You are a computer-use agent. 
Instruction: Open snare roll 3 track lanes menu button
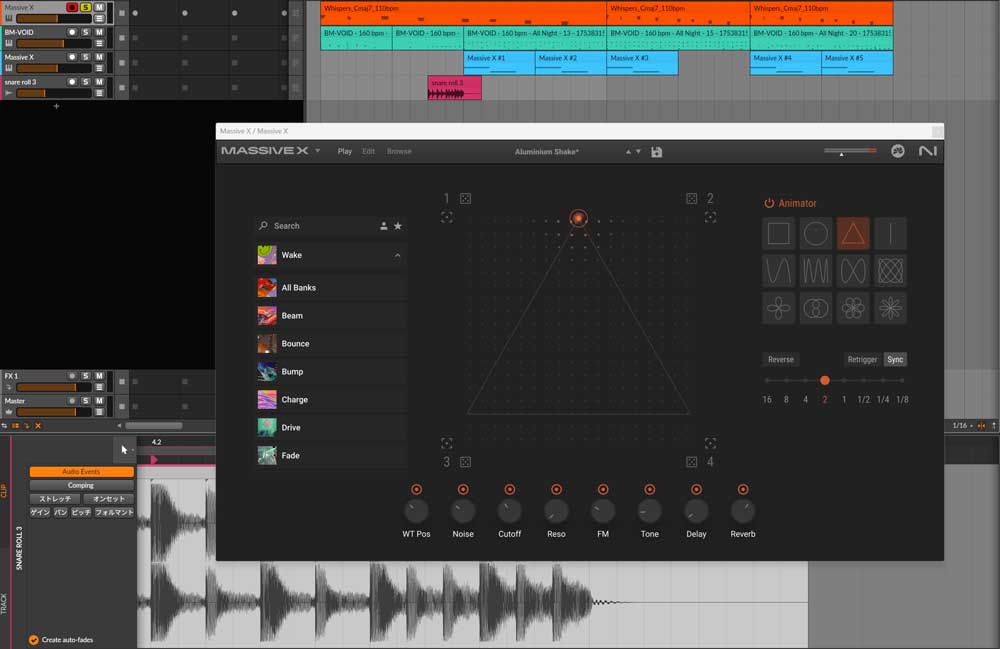[x=99, y=93]
